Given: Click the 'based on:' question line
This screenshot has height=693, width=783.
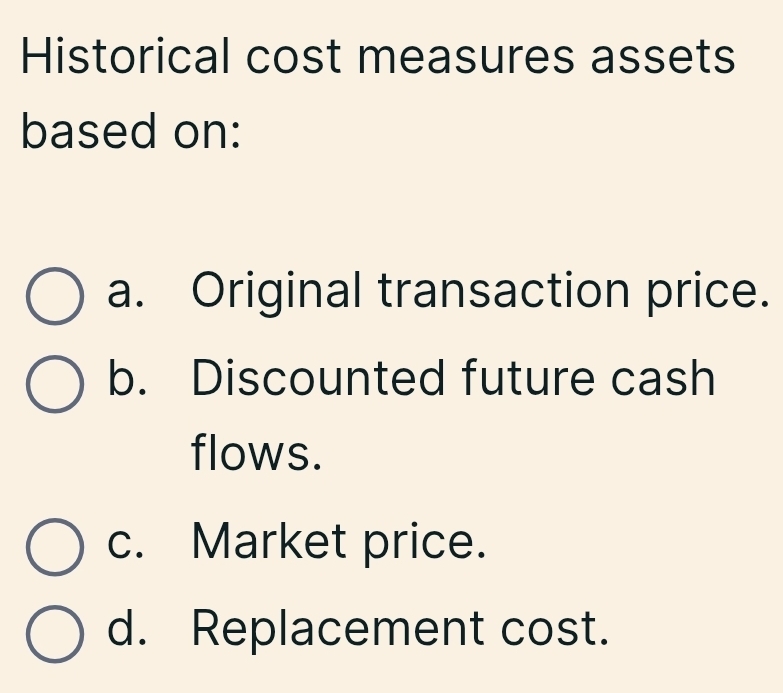Looking at the screenshot, I should 131,133.
